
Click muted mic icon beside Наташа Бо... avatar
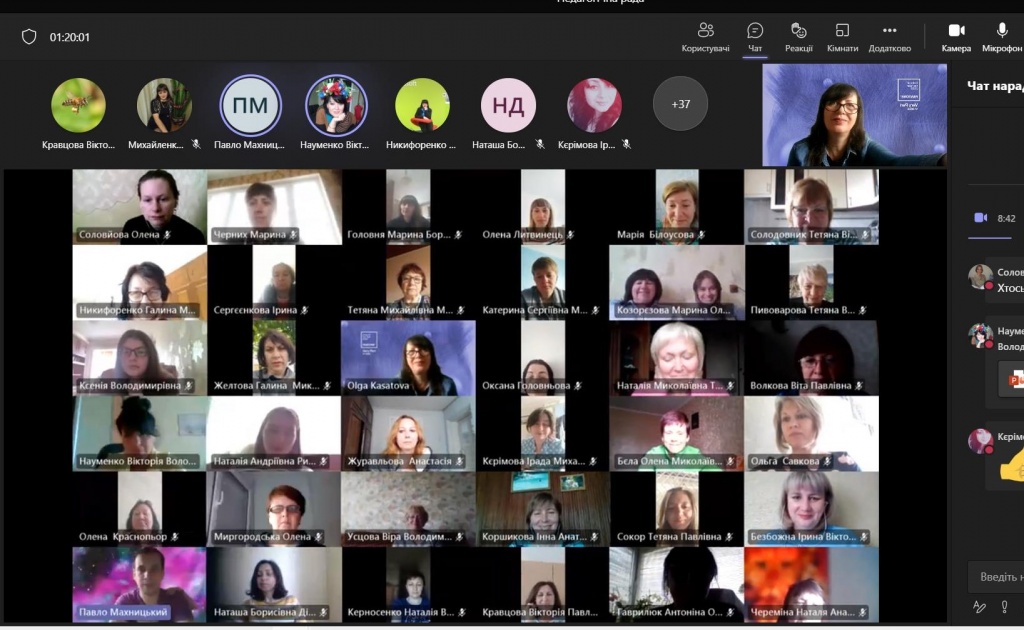point(540,144)
